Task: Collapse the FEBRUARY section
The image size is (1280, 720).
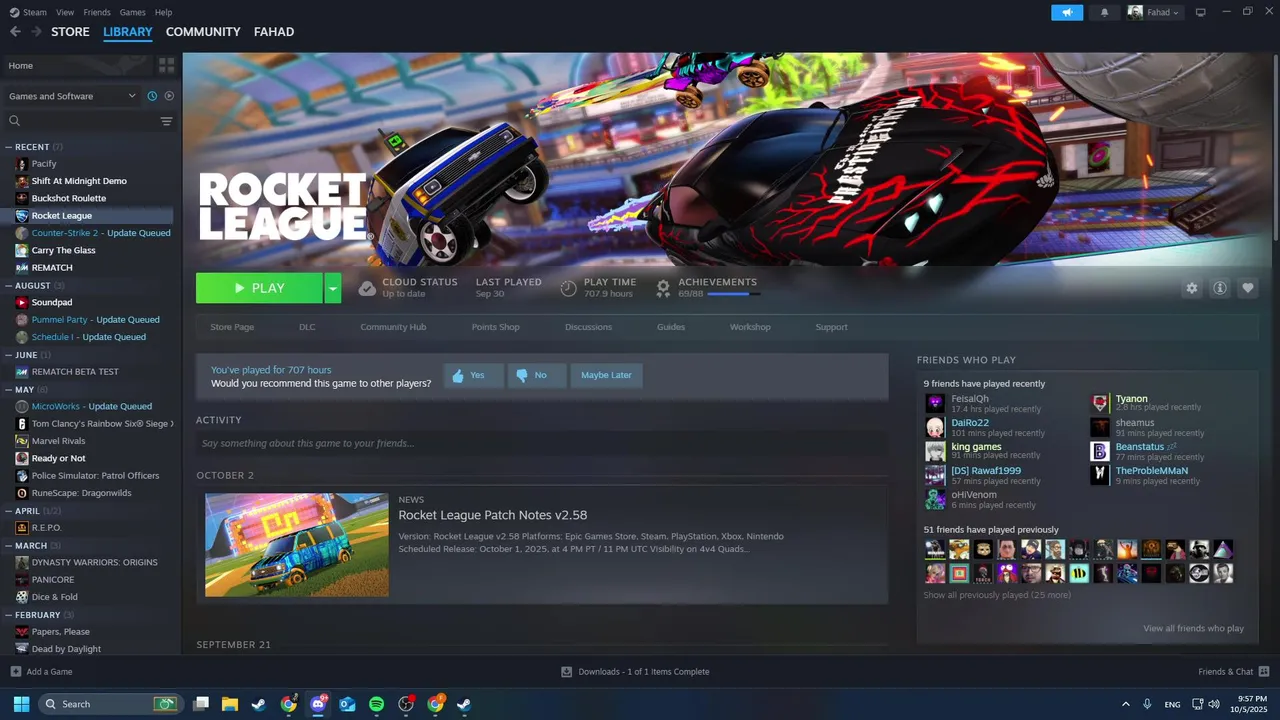Action: (x=8, y=614)
